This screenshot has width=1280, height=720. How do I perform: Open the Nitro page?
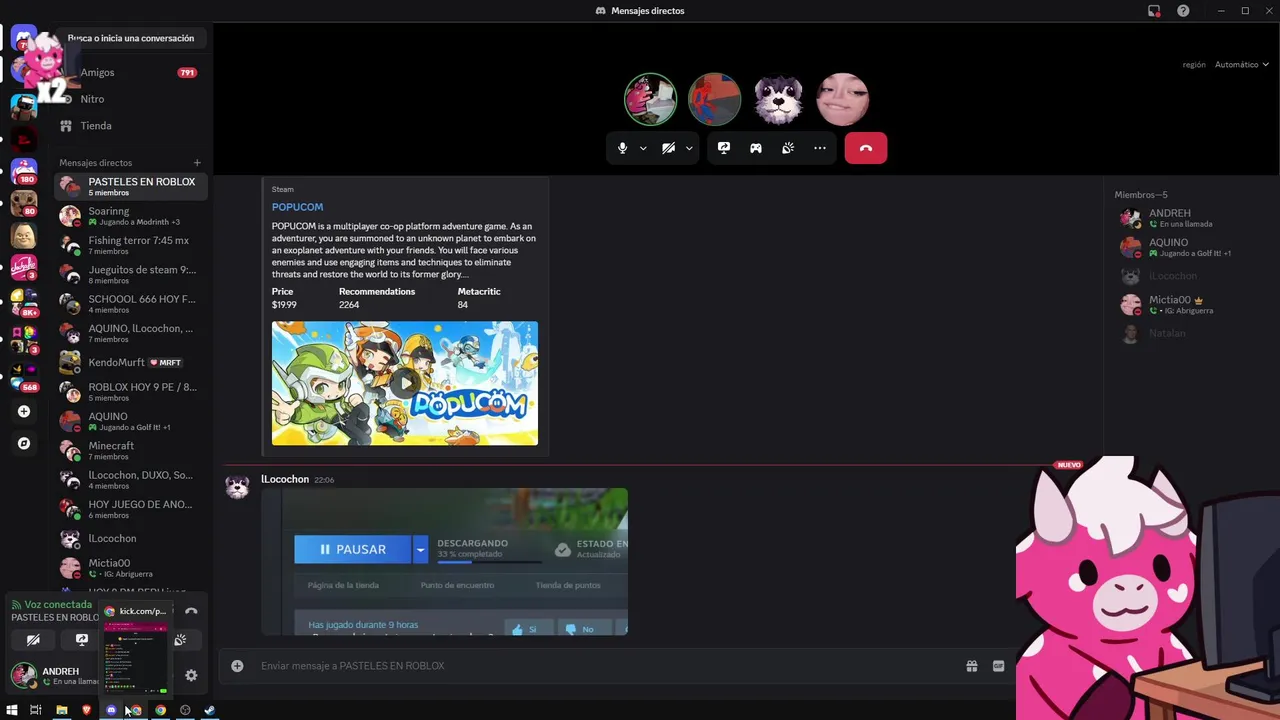131,99
